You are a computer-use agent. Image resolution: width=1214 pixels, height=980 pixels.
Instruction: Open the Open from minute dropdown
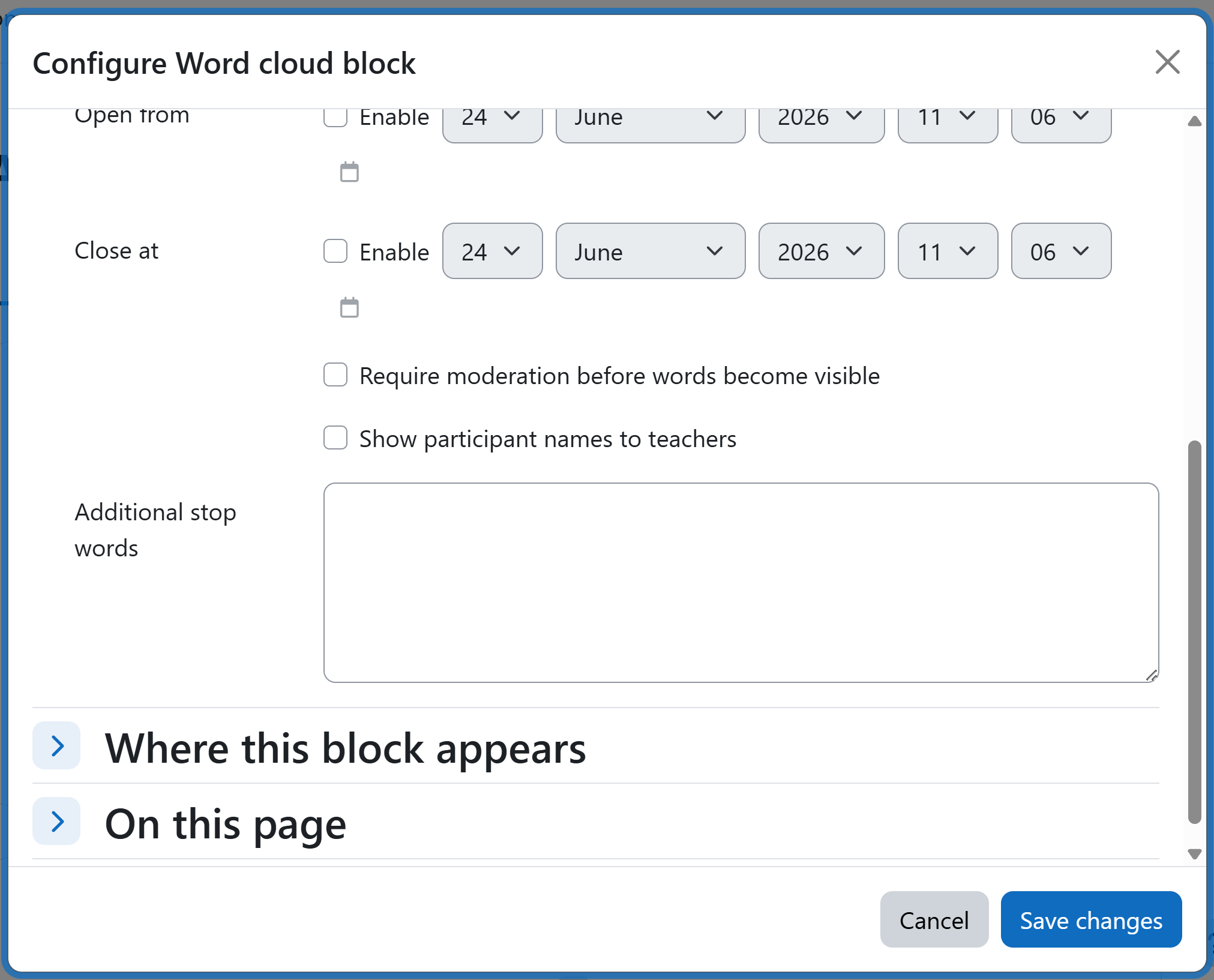pyautogui.click(x=1061, y=125)
